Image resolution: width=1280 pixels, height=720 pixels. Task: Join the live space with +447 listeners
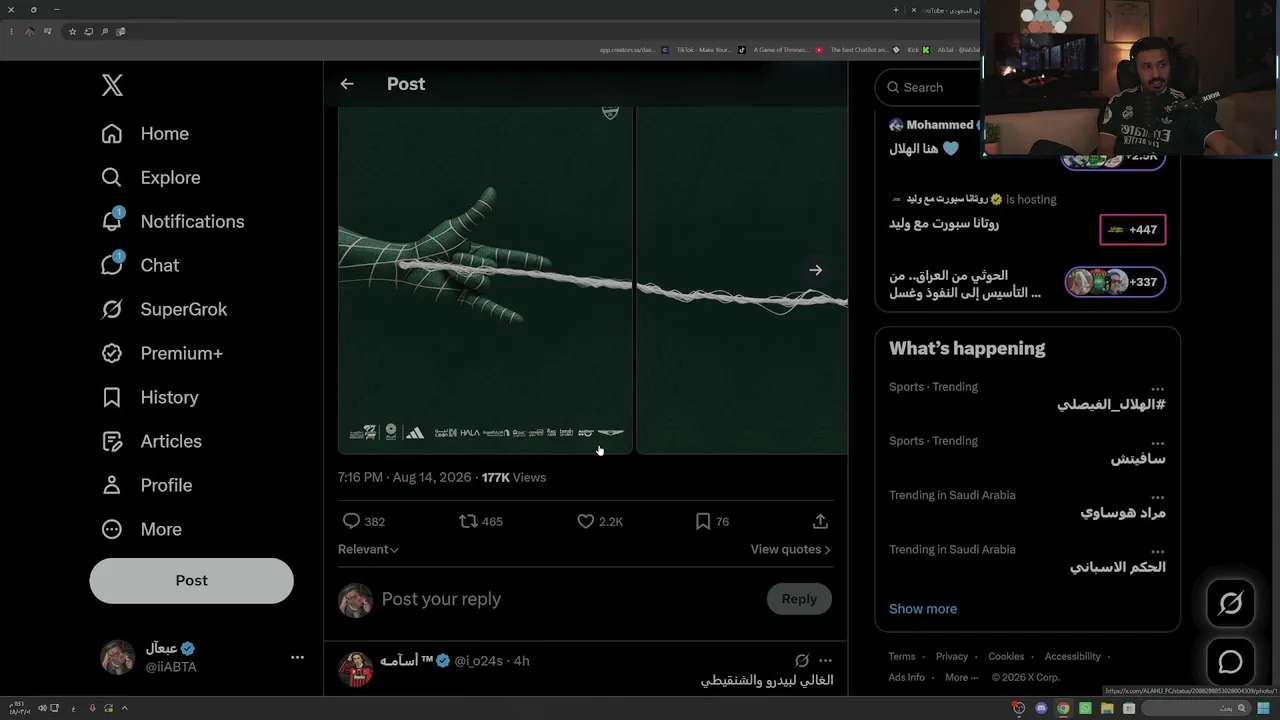[1132, 230]
